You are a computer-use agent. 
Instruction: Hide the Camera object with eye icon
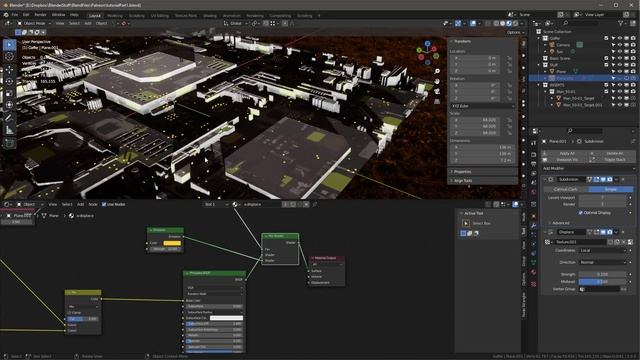coord(620,45)
